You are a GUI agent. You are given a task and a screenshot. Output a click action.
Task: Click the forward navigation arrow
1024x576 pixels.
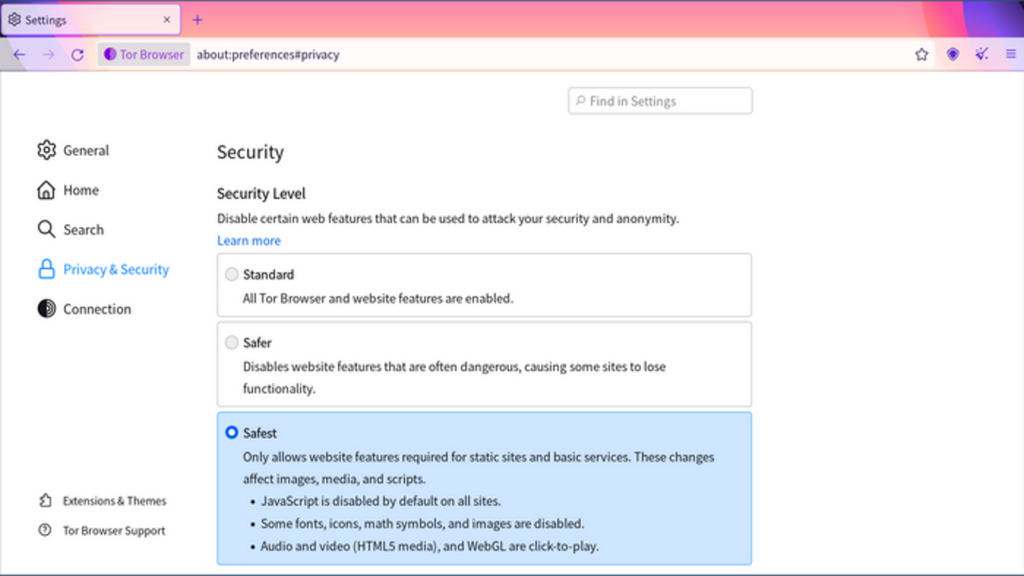48,54
